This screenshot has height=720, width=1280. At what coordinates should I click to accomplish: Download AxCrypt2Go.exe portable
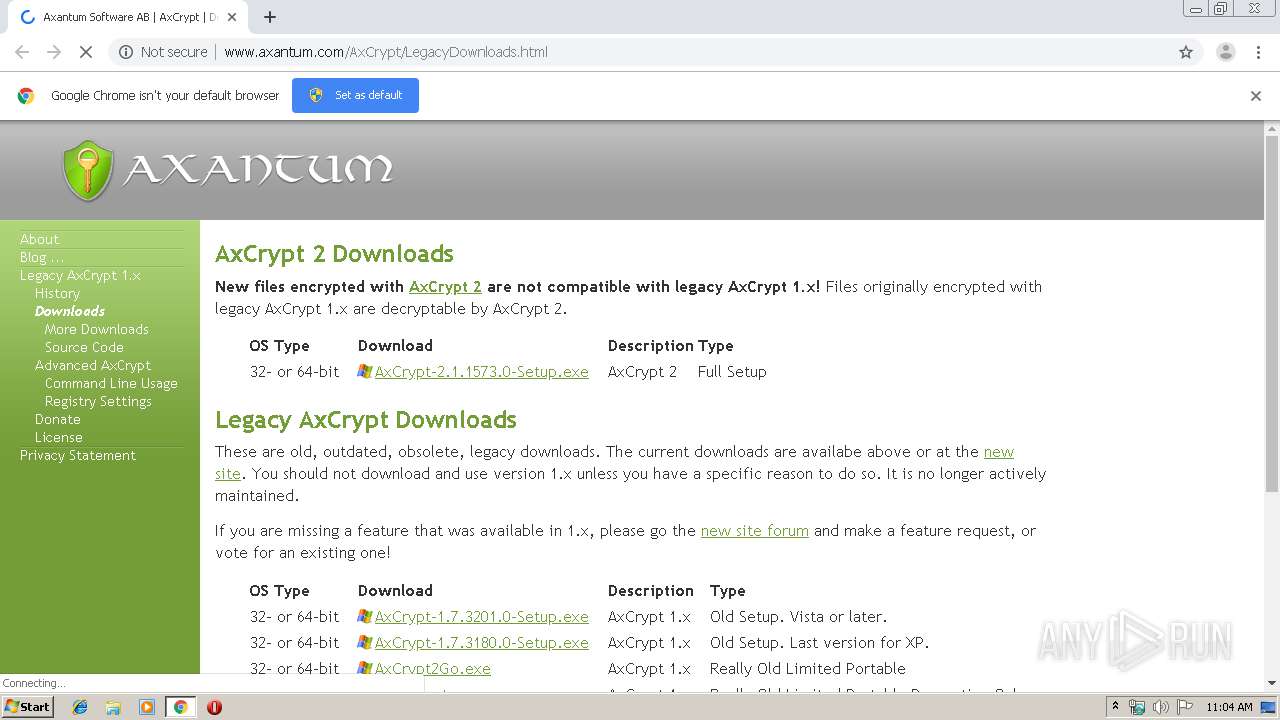click(432, 668)
